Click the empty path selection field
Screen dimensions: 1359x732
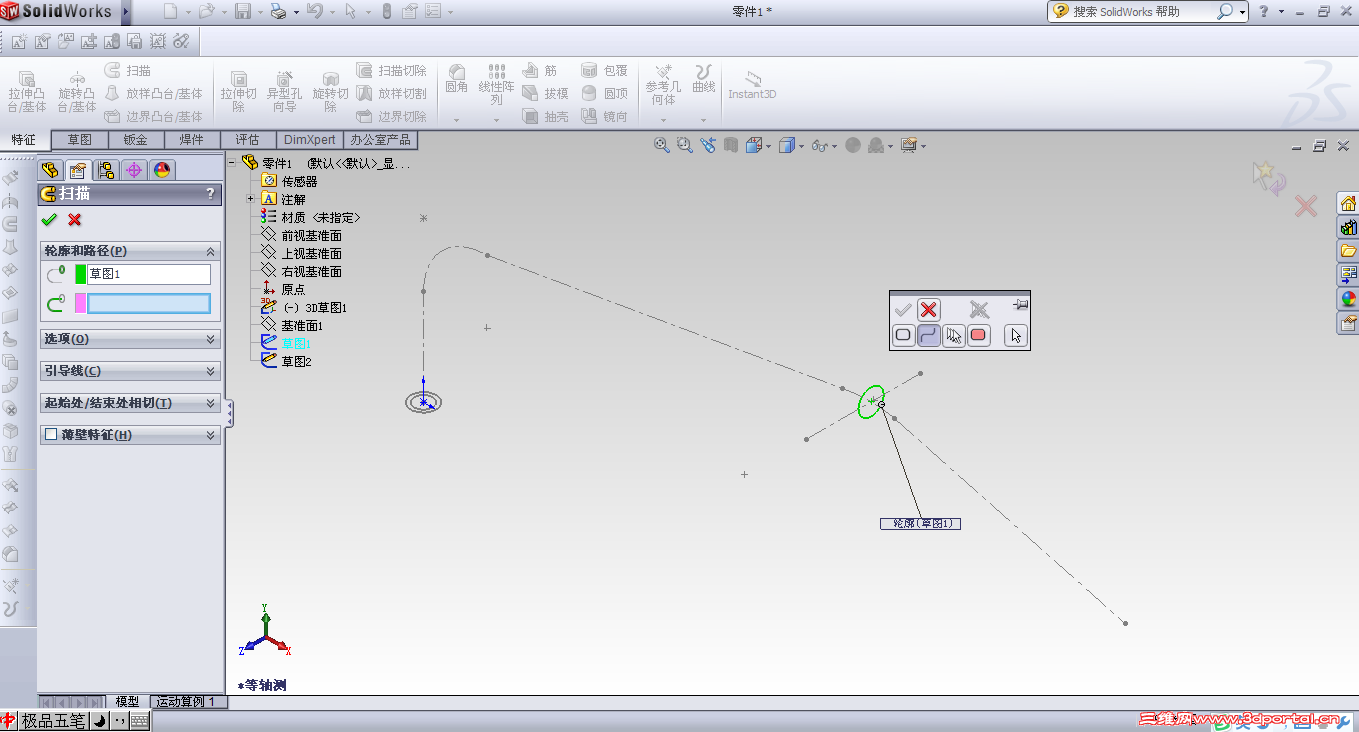150,303
